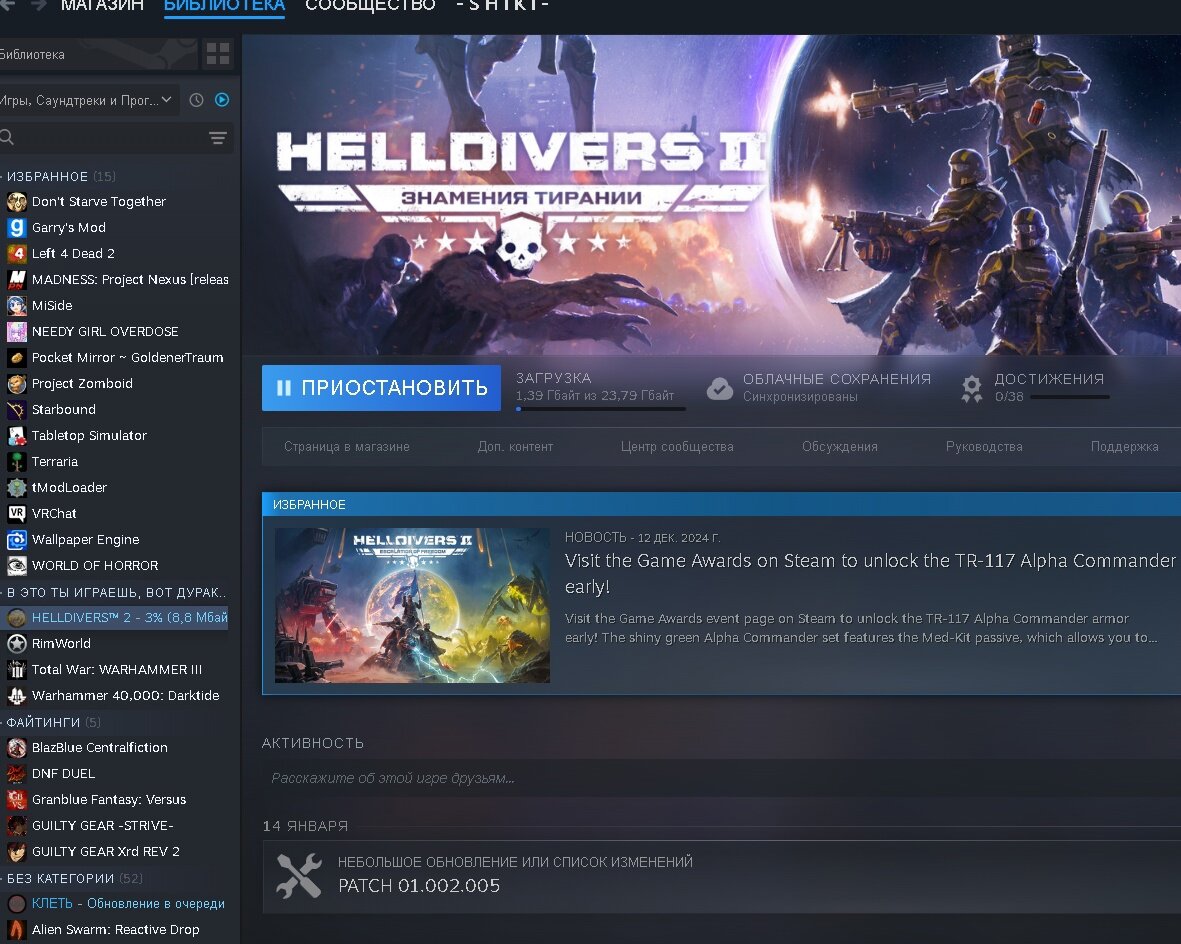Image resolution: width=1181 pixels, height=944 pixels.
Task: Open Обсуждения link
Action: (840, 446)
